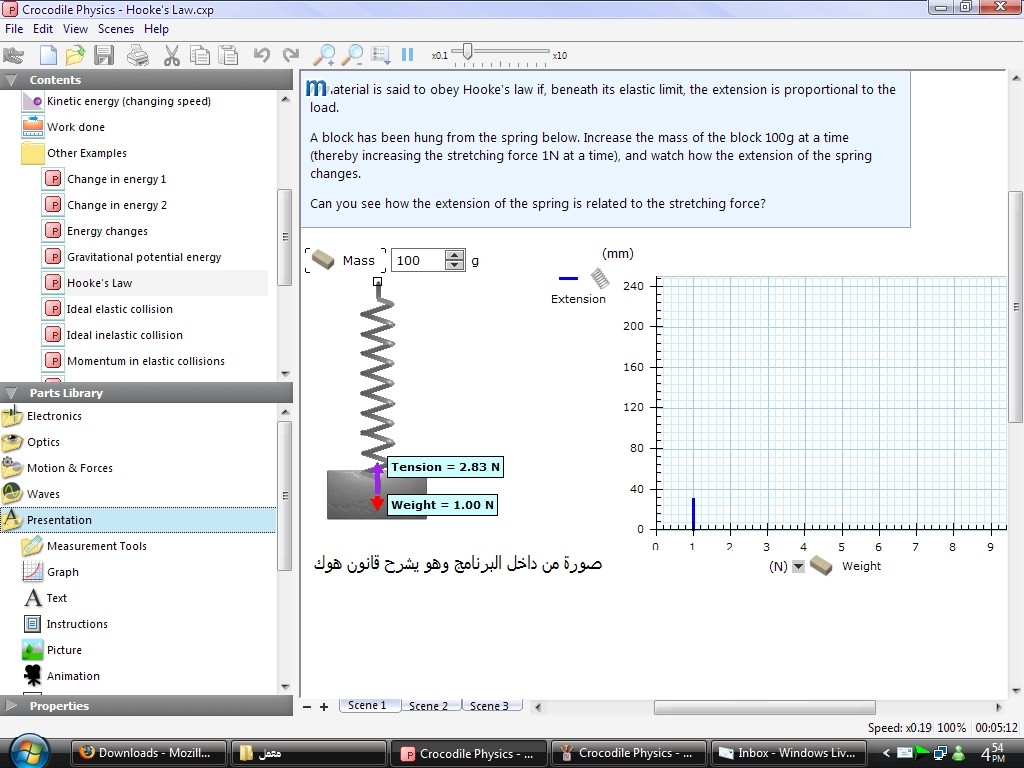Open the Scenes menu
The height and width of the screenshot is (768, 1024).
(116, 29)
